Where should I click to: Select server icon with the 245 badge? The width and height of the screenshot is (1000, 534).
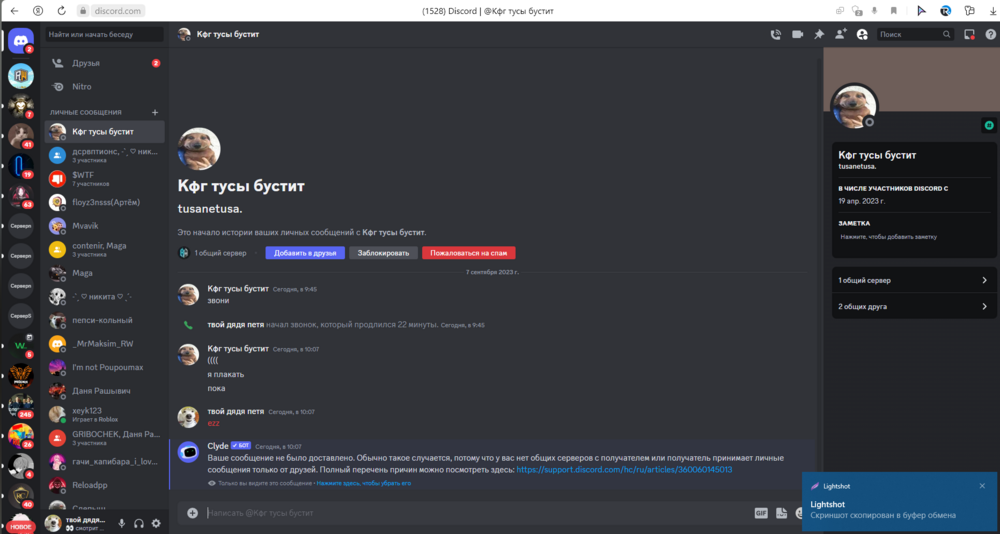coord(20,406)
